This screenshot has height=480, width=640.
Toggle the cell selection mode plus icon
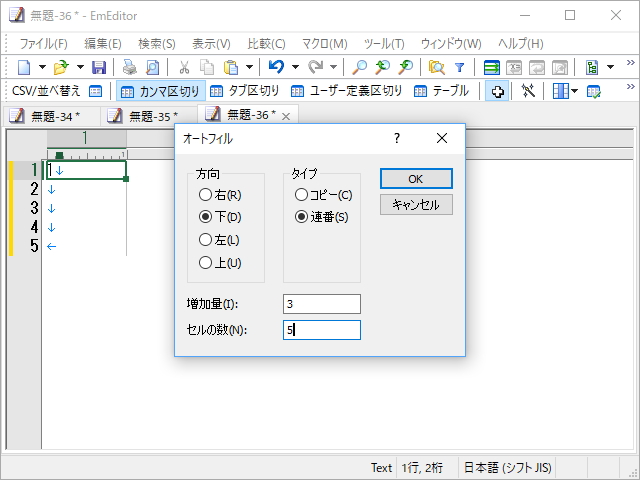click(497, 91)
